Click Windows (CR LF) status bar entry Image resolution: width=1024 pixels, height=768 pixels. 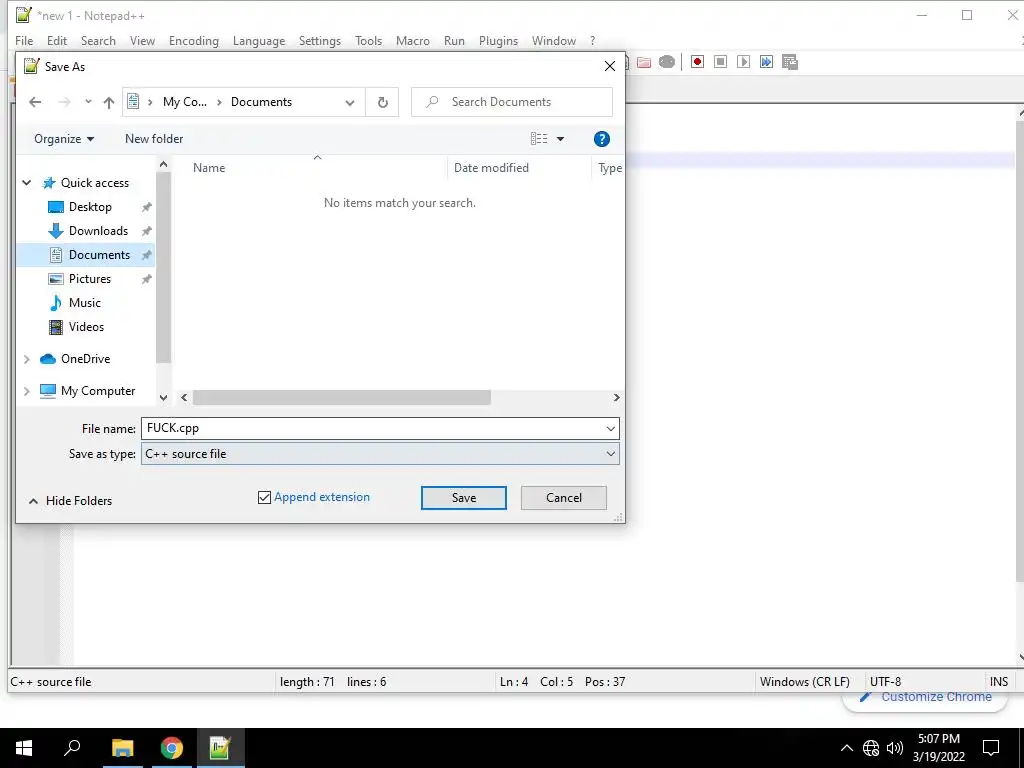[805, 682]
